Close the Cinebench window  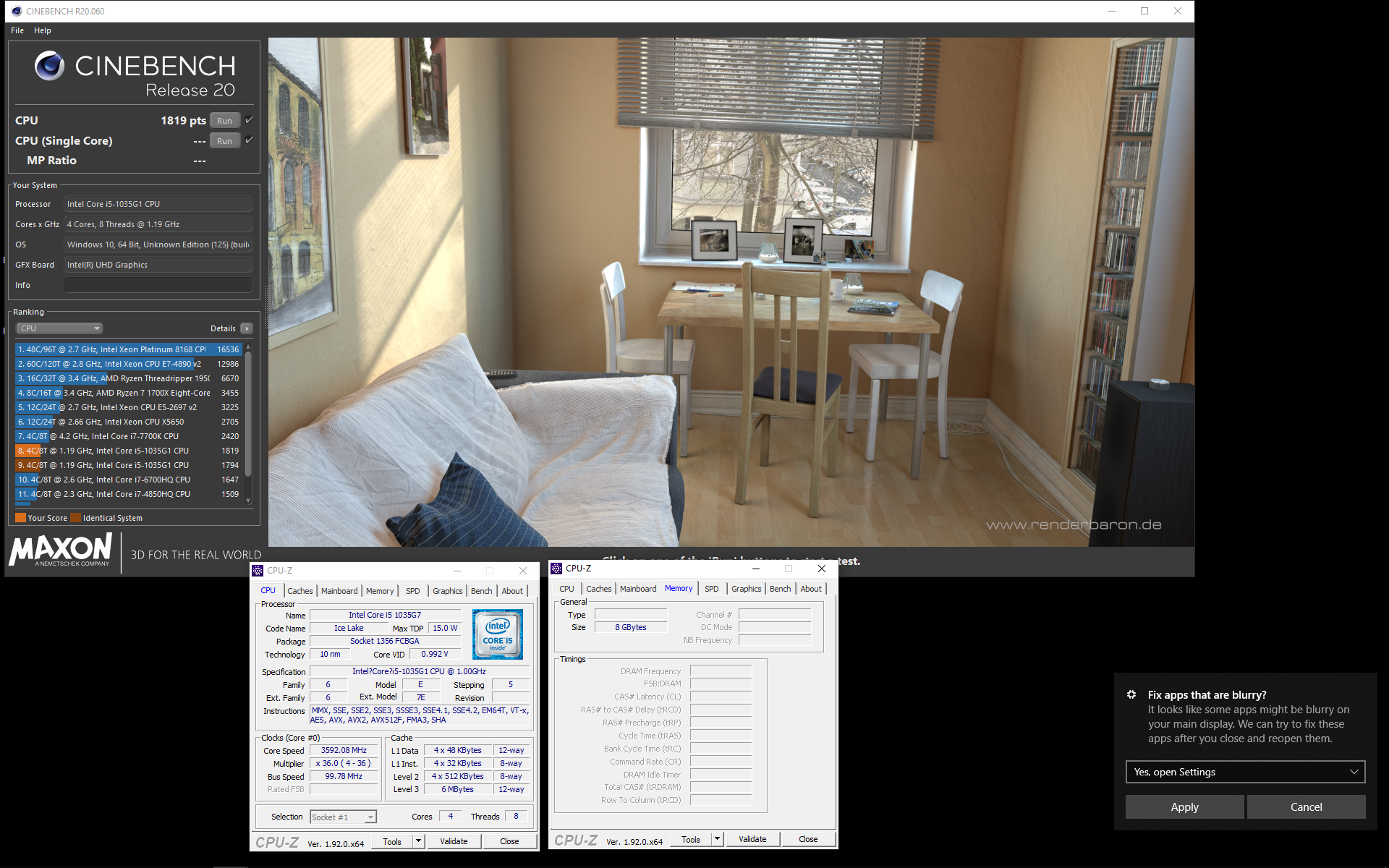1178,11
